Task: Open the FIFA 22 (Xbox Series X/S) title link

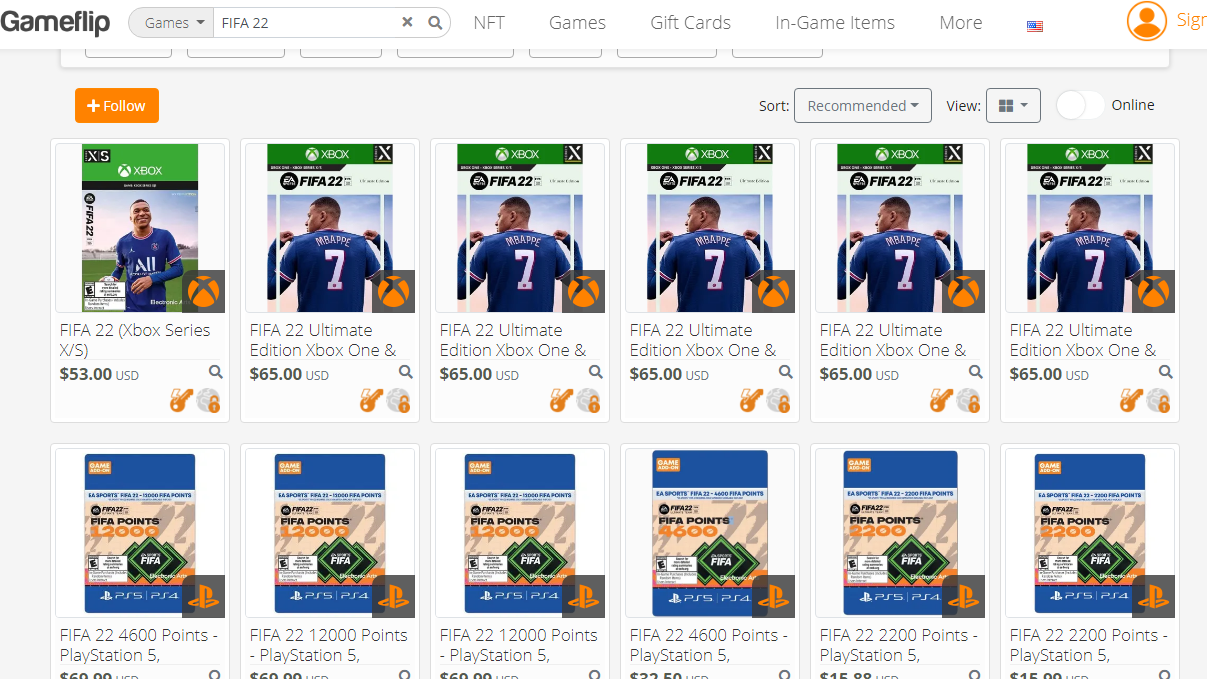Action: (135, 340)
